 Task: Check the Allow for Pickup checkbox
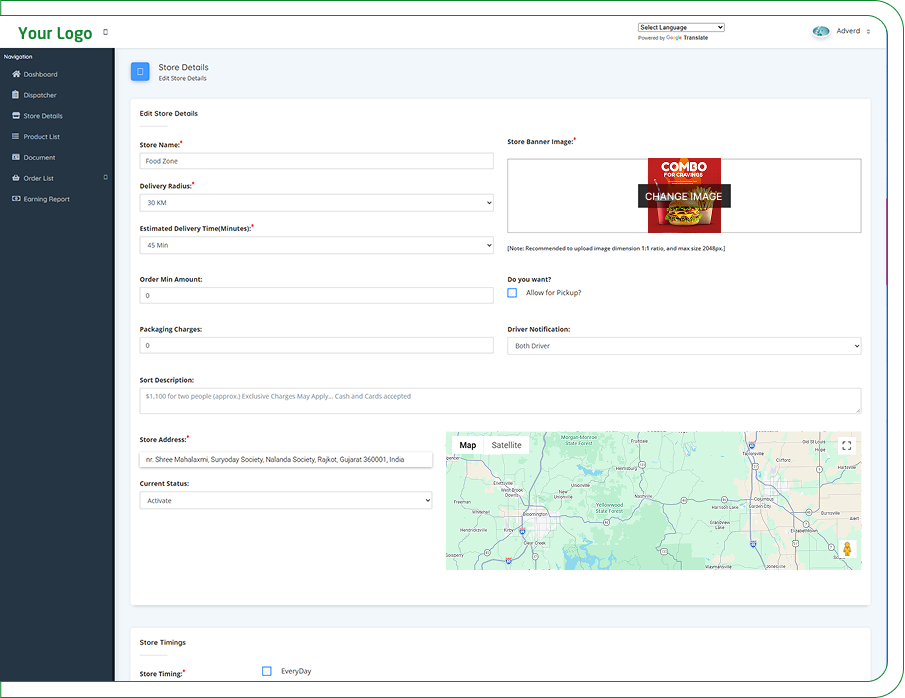point(512,293)
